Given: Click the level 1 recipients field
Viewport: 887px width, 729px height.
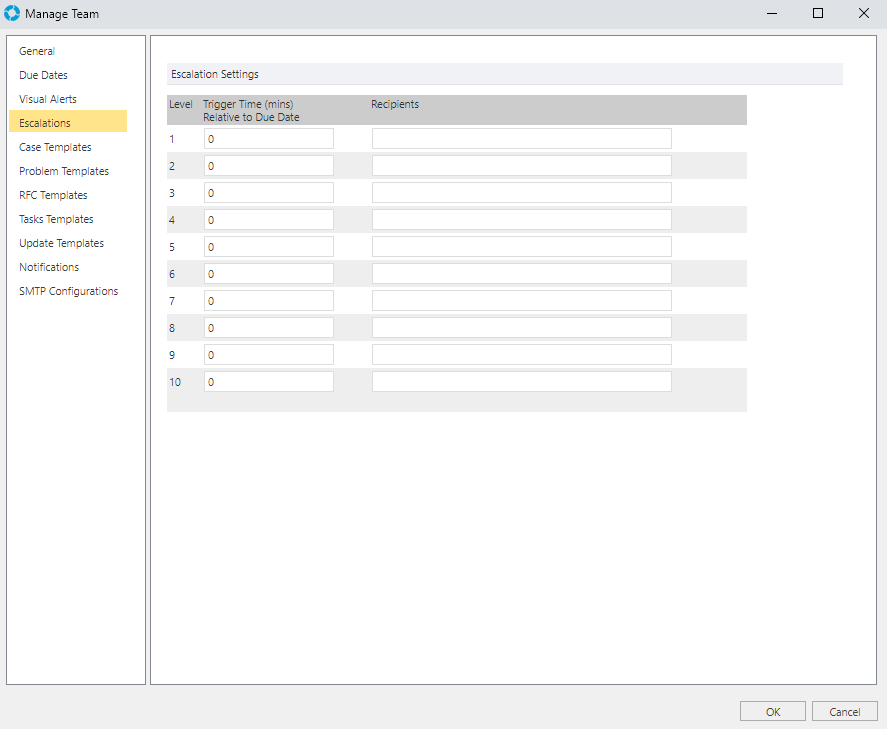Looking at the screenshot, I should tap(522, 139).
